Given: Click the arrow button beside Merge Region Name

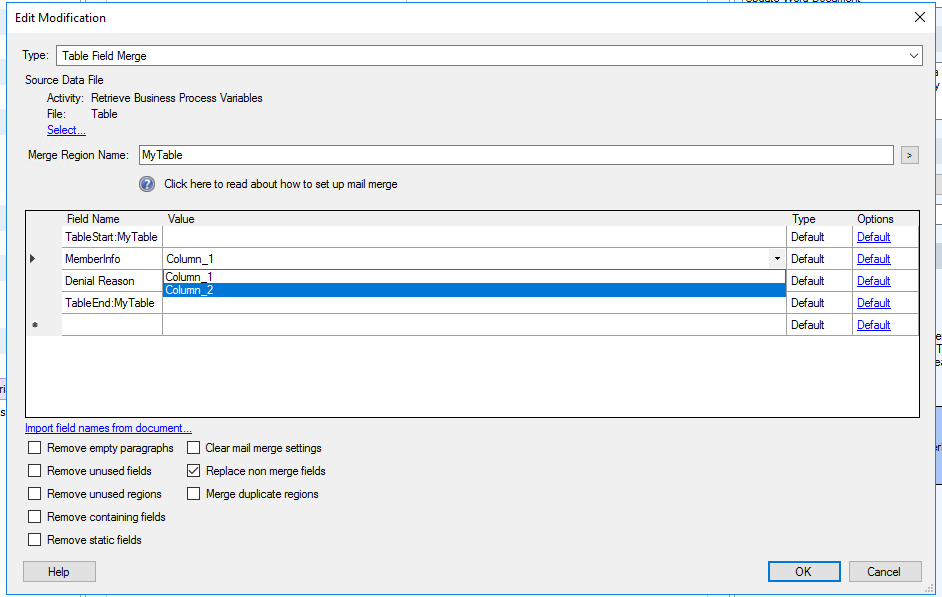Looking at the screenshot, I should click(x=909, y=155).
